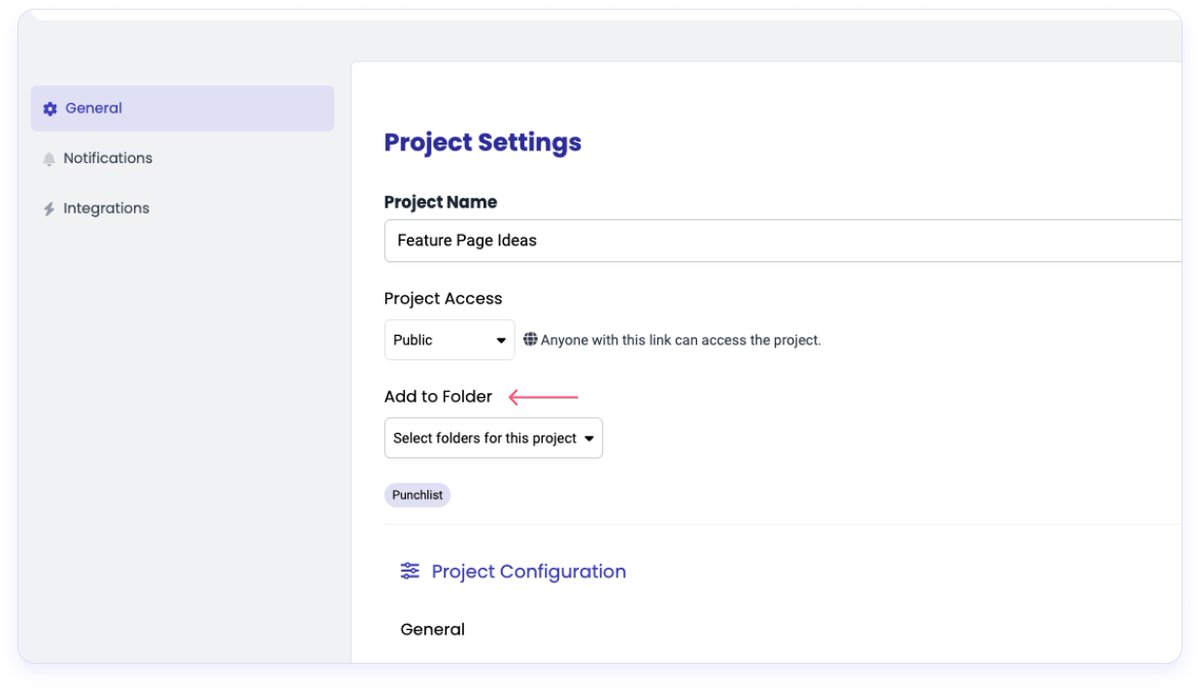Click the Add to Folder label
The image size is (1200, 690).
pyautogui.click(x=438, y=397)
